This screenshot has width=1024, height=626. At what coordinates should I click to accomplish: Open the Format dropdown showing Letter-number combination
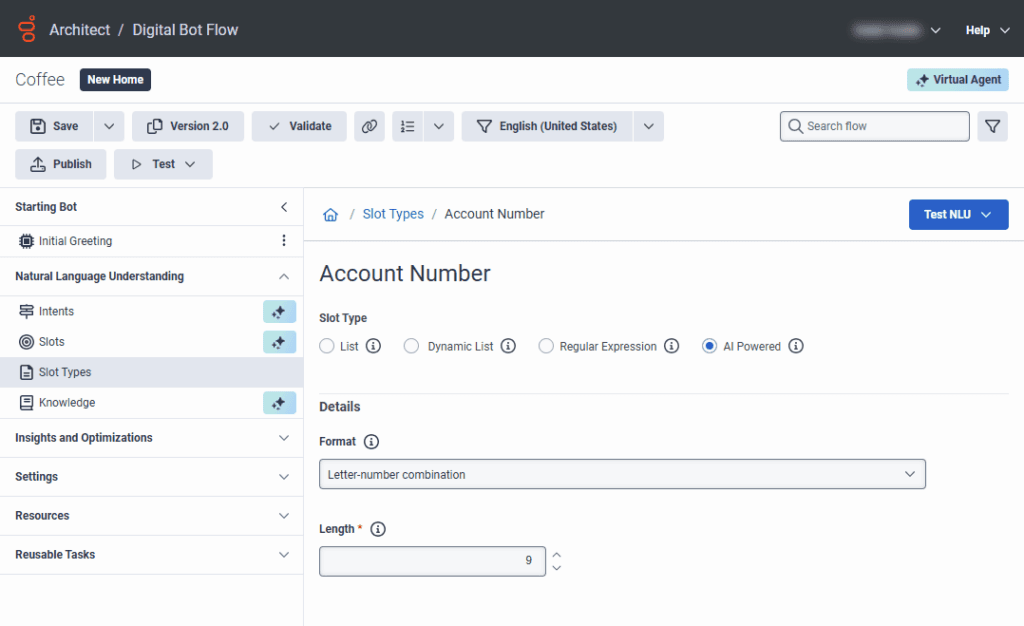pos(622,474)
